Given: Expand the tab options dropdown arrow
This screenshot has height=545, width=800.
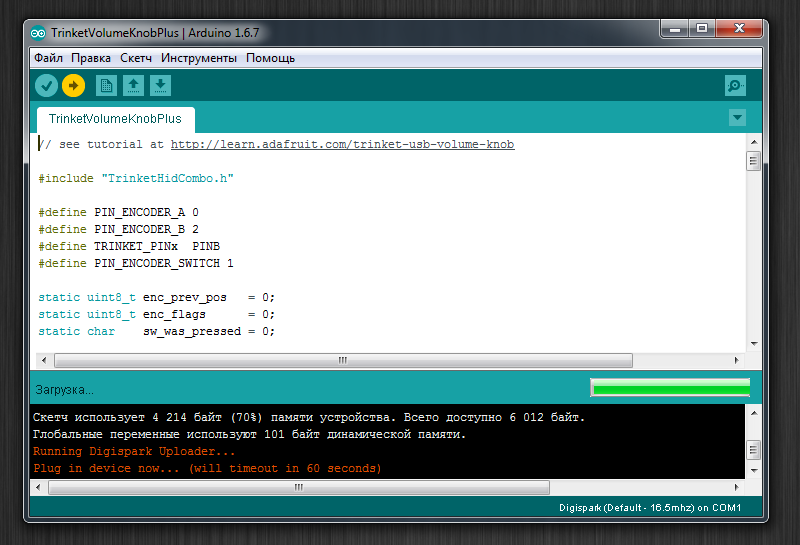Looking at the screenshot, I should (737, 118).
